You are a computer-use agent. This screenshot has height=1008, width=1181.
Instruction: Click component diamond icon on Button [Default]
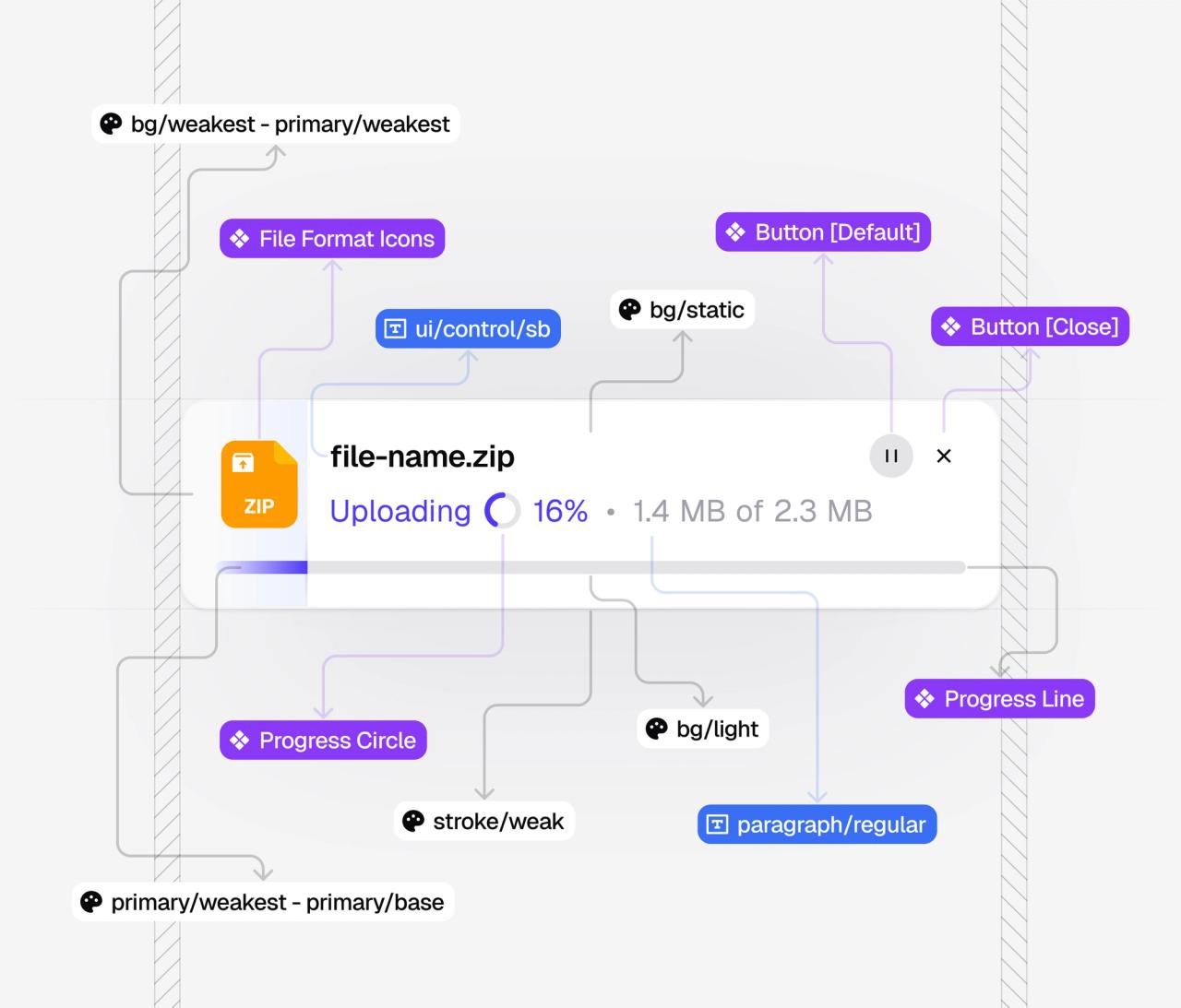[x=735, y=231]
